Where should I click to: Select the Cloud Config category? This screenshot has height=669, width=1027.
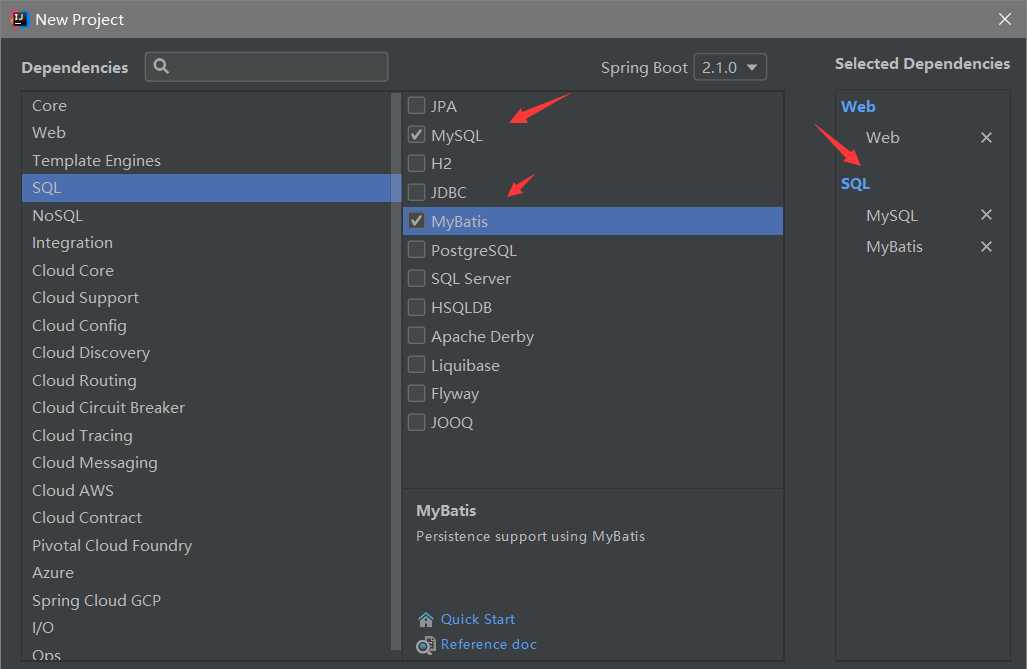[x=206, y=326]
